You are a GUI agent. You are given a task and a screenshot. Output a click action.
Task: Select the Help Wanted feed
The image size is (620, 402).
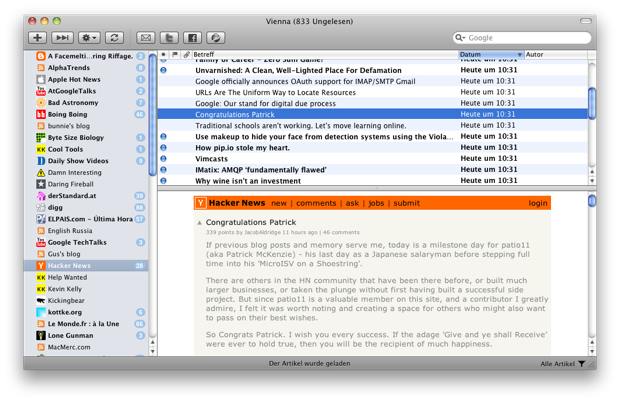(86, 277)
